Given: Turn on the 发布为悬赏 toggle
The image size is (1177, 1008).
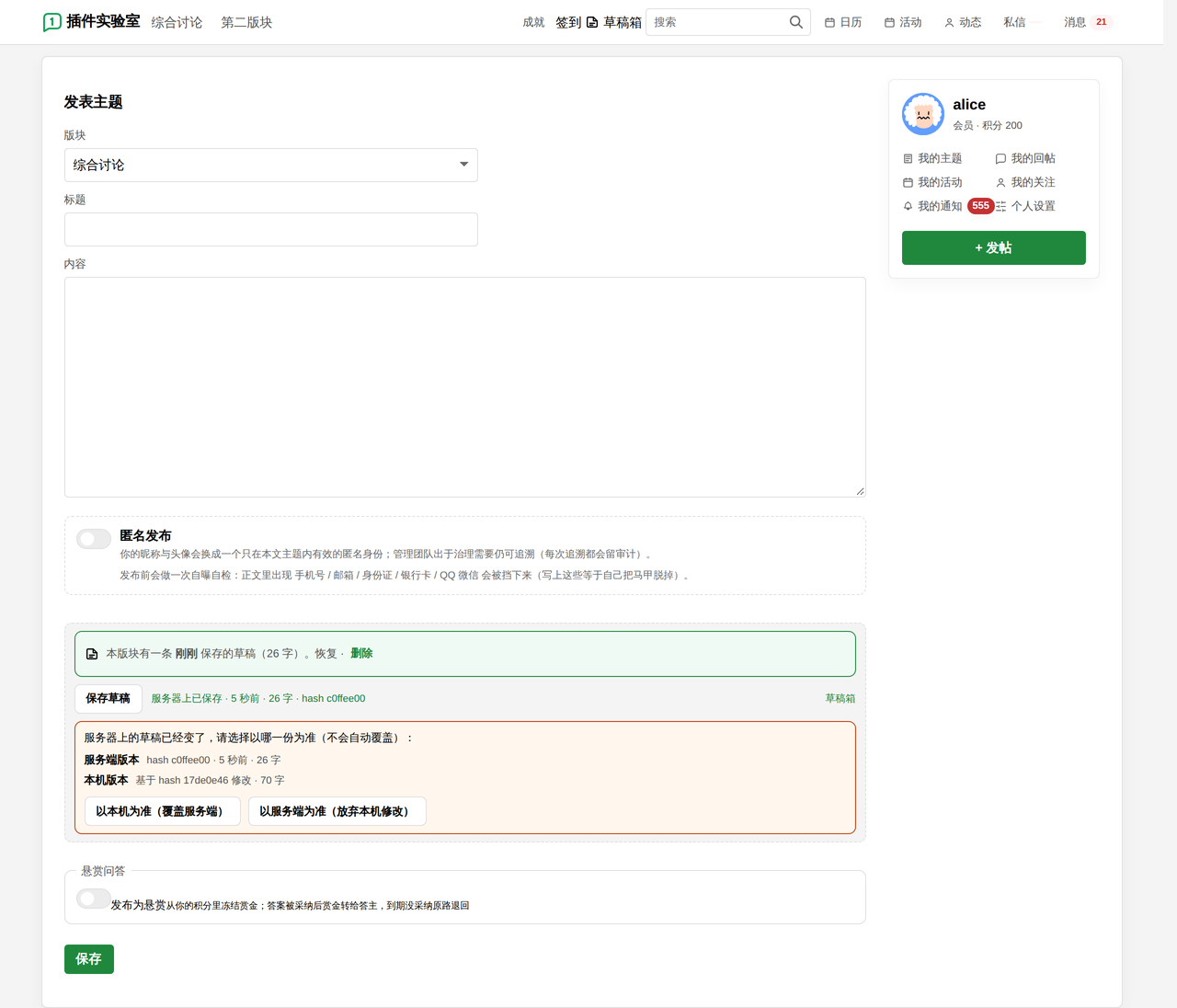Looking at the screenshot, I should click(x=94, y=899).
